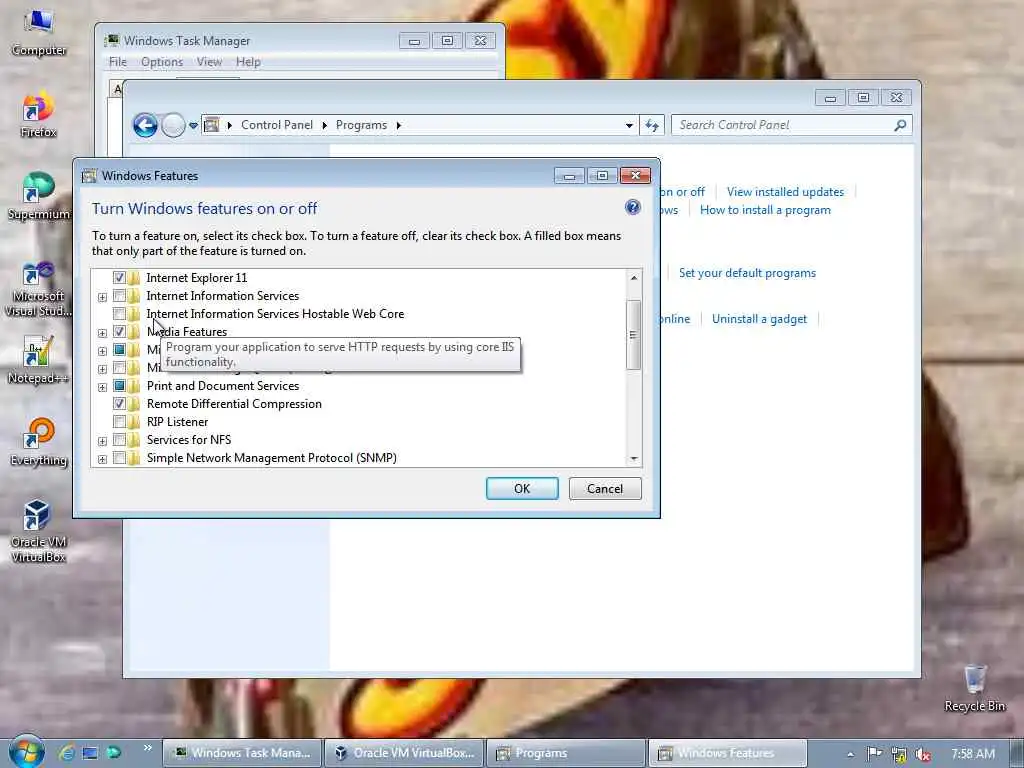Expand the Services for NFS node
1024x768 pixels.
(103, 441)
